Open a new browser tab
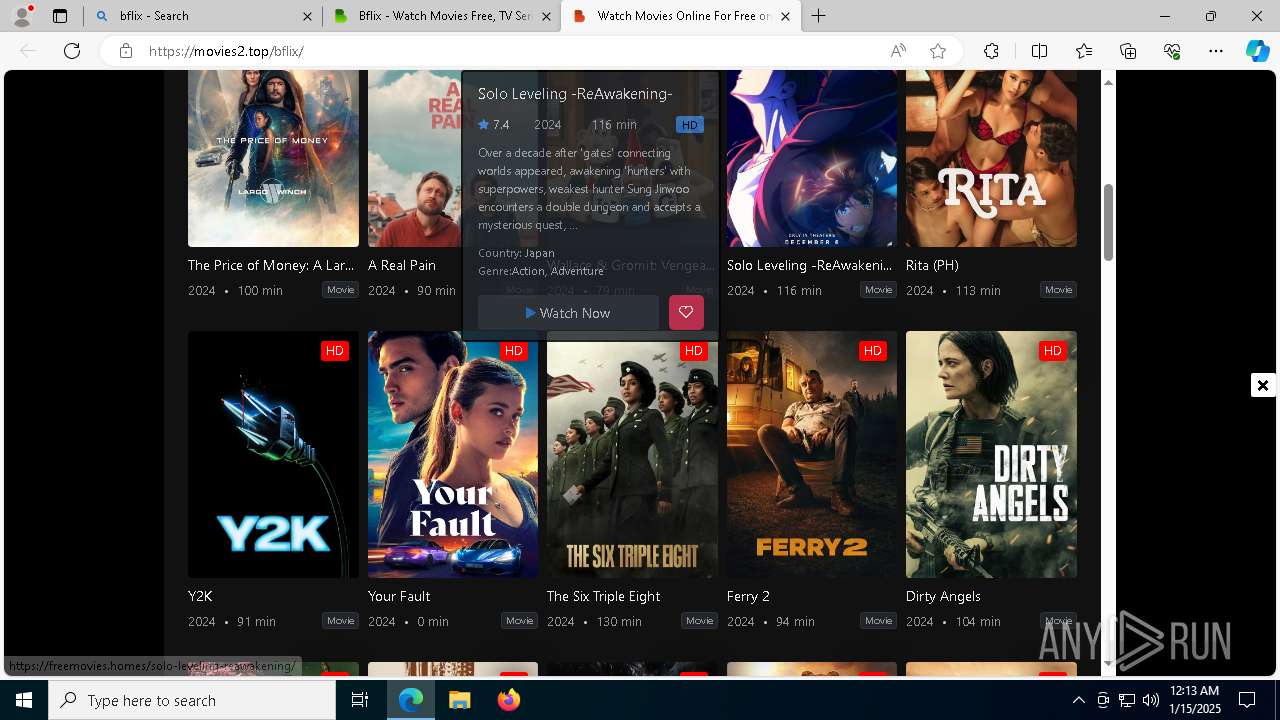 pos(818,16)
